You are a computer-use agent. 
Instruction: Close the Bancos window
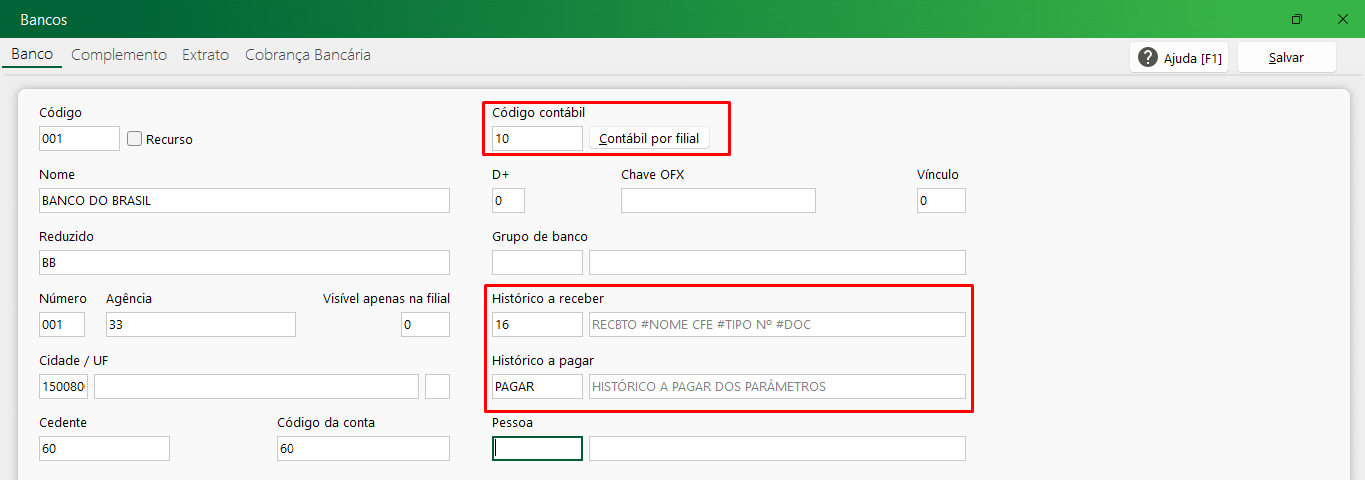click(x=1342, y=19)
